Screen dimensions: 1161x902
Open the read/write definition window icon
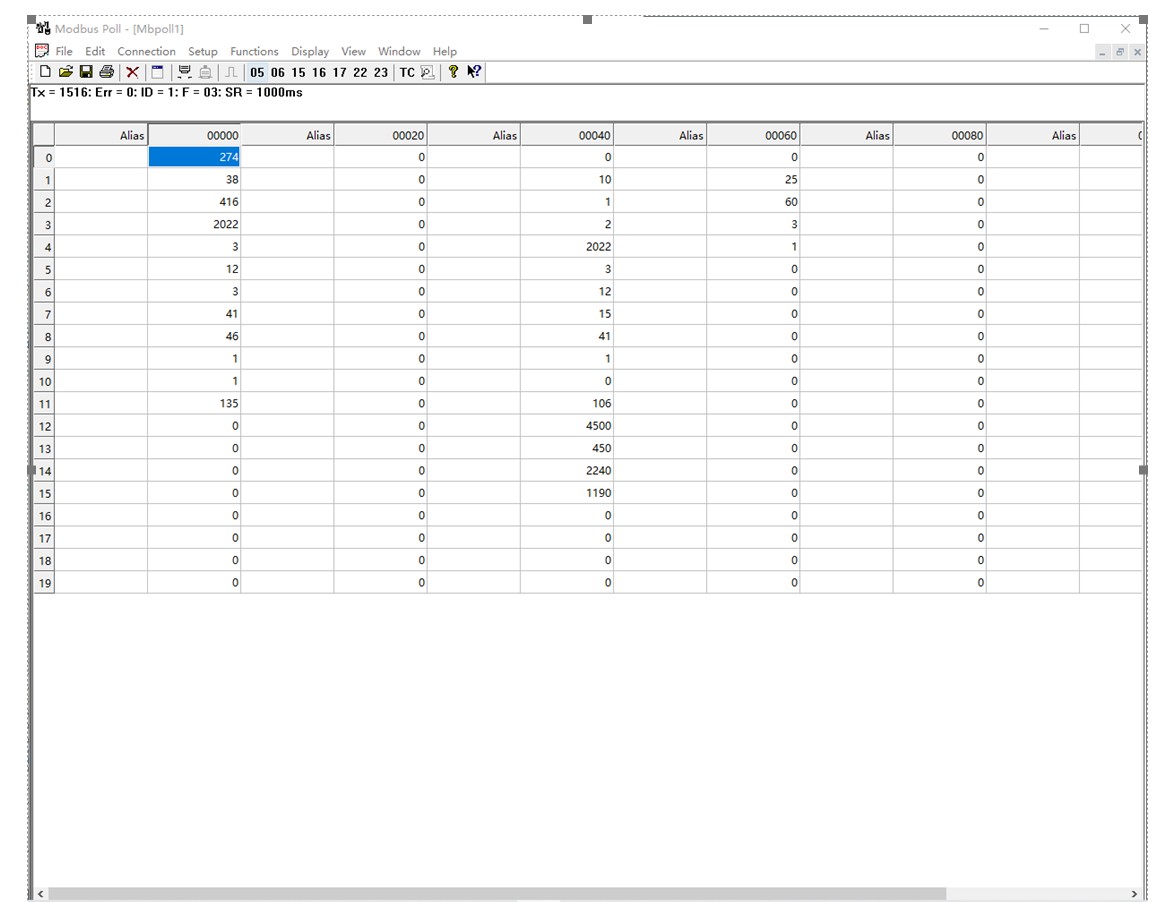(157, 72)
